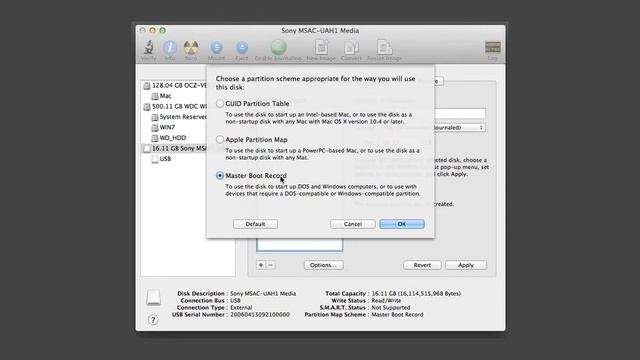Image resolution: width=640 pixels, height=360 pixels.
Task: Click Cancel in the partition scheme dialog
Action: pyautogui.click(x=353, y=224)
